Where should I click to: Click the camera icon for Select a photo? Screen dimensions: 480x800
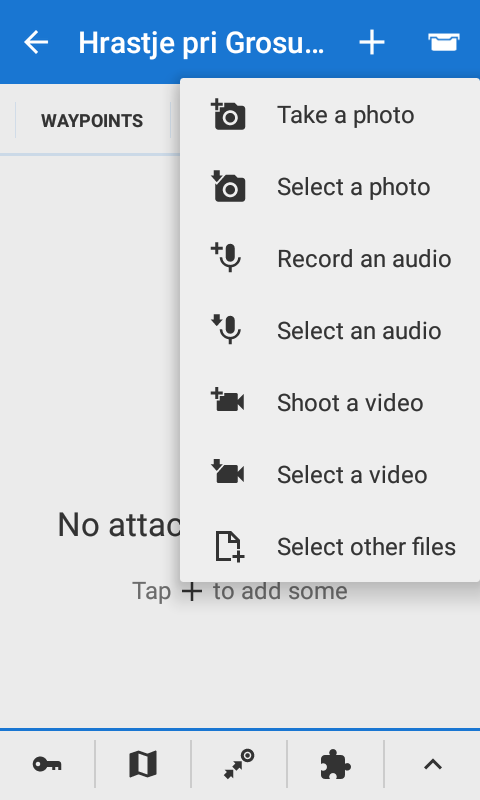[228, 187]
